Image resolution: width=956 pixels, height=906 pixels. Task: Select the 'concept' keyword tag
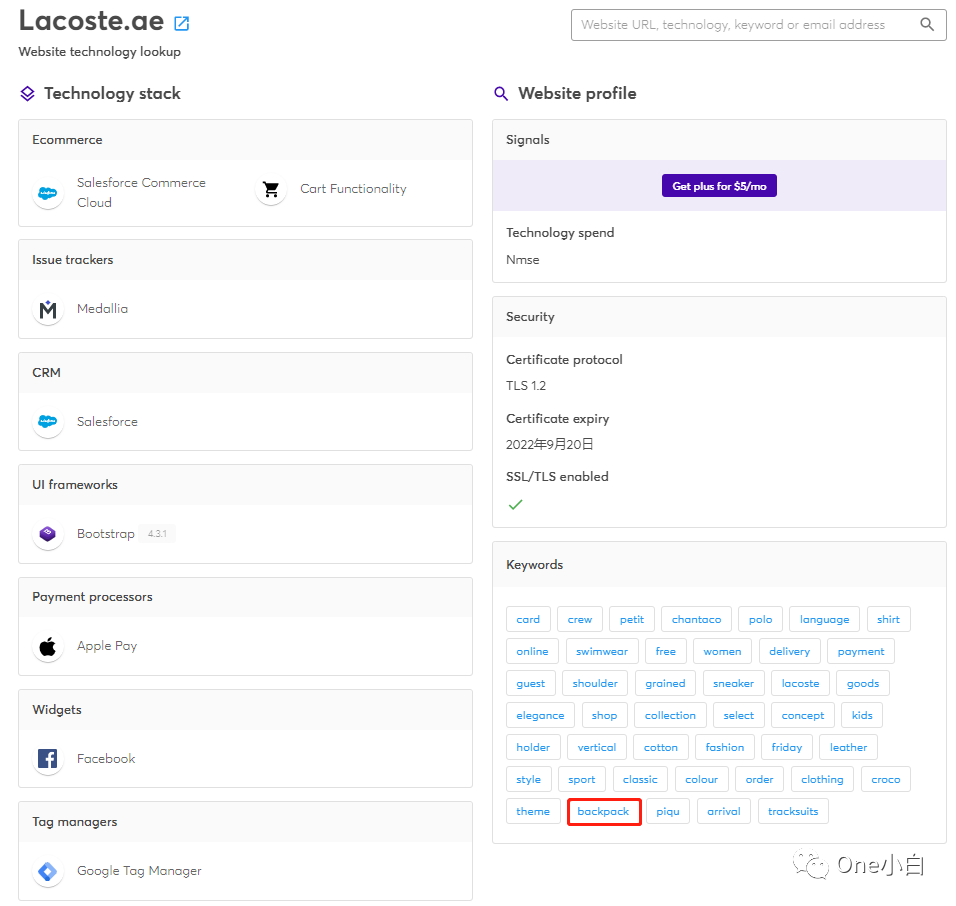(x=803, y=715)
